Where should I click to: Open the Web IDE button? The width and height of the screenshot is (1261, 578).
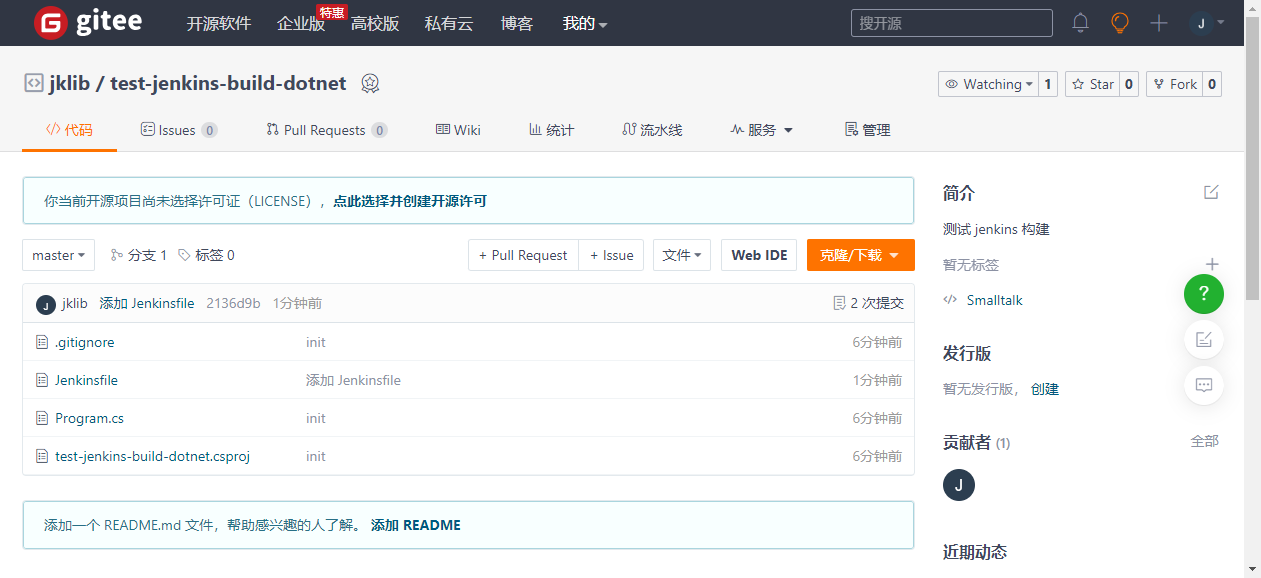pyautogui.click(x=759, y=255)
